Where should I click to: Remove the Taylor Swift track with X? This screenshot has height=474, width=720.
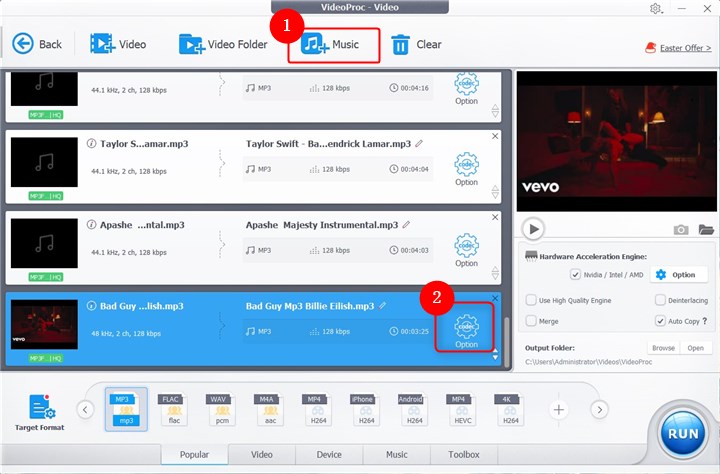click(x=495, y=136)
